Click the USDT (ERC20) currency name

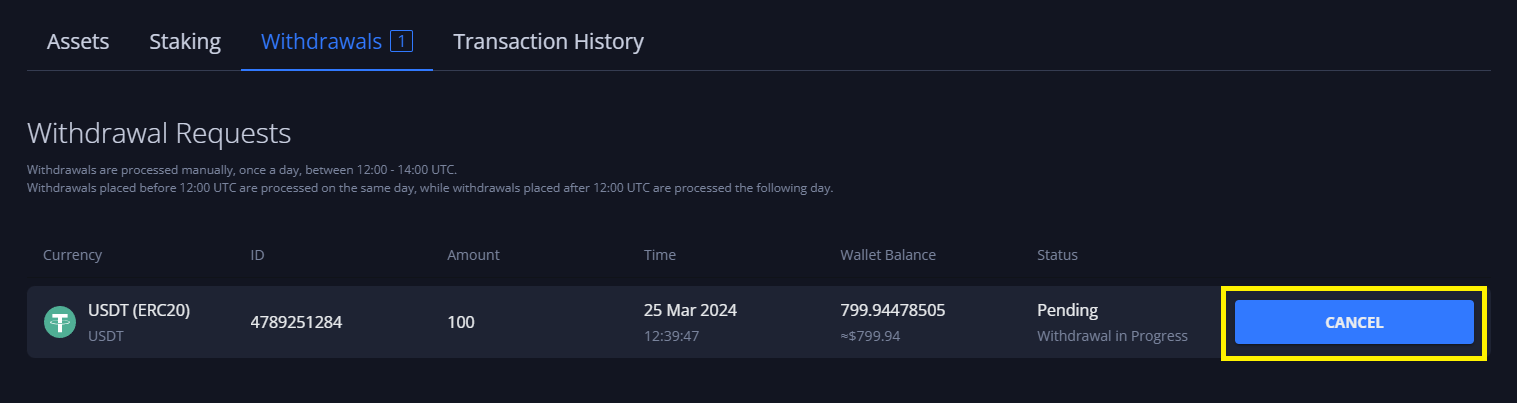[139, 310]
